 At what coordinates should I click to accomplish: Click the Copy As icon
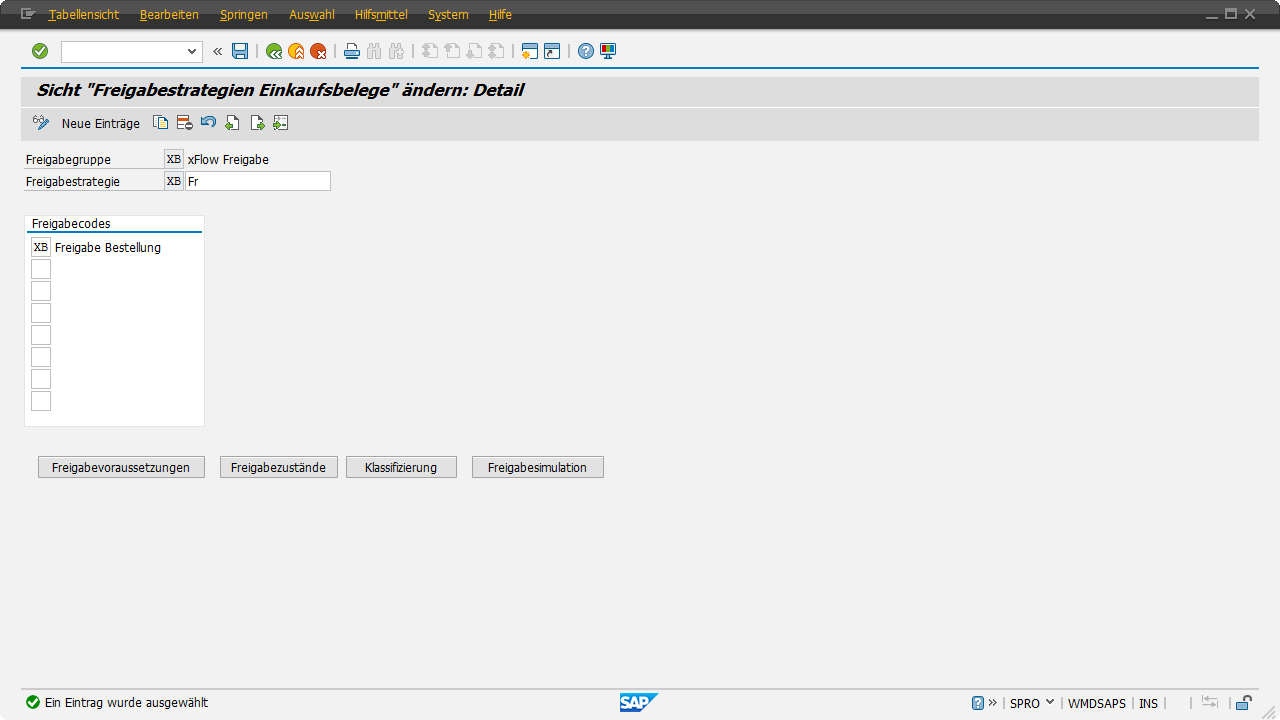(x=160, y=123)
